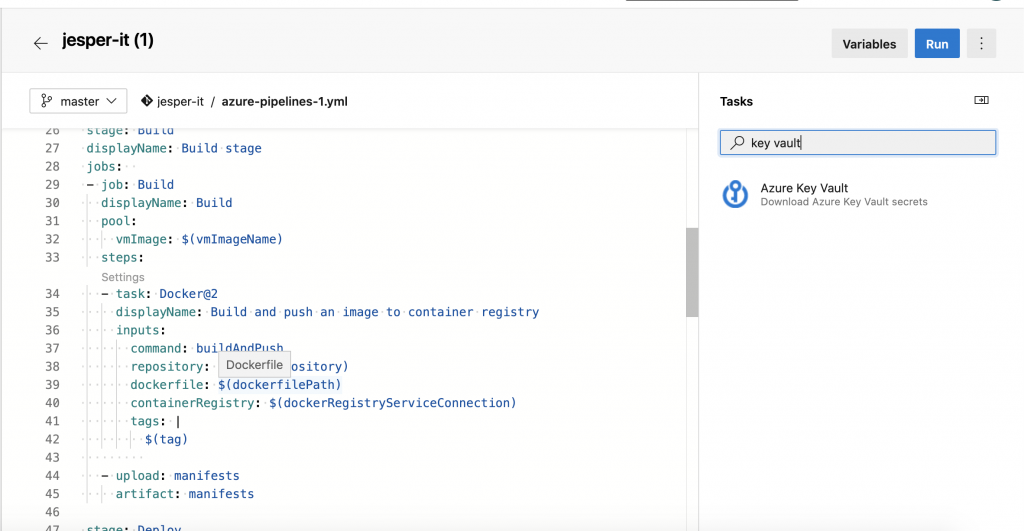Go back using the left arrow icon
The width and height of the screenshot is (1024, 531).
[x=40, y=43]
